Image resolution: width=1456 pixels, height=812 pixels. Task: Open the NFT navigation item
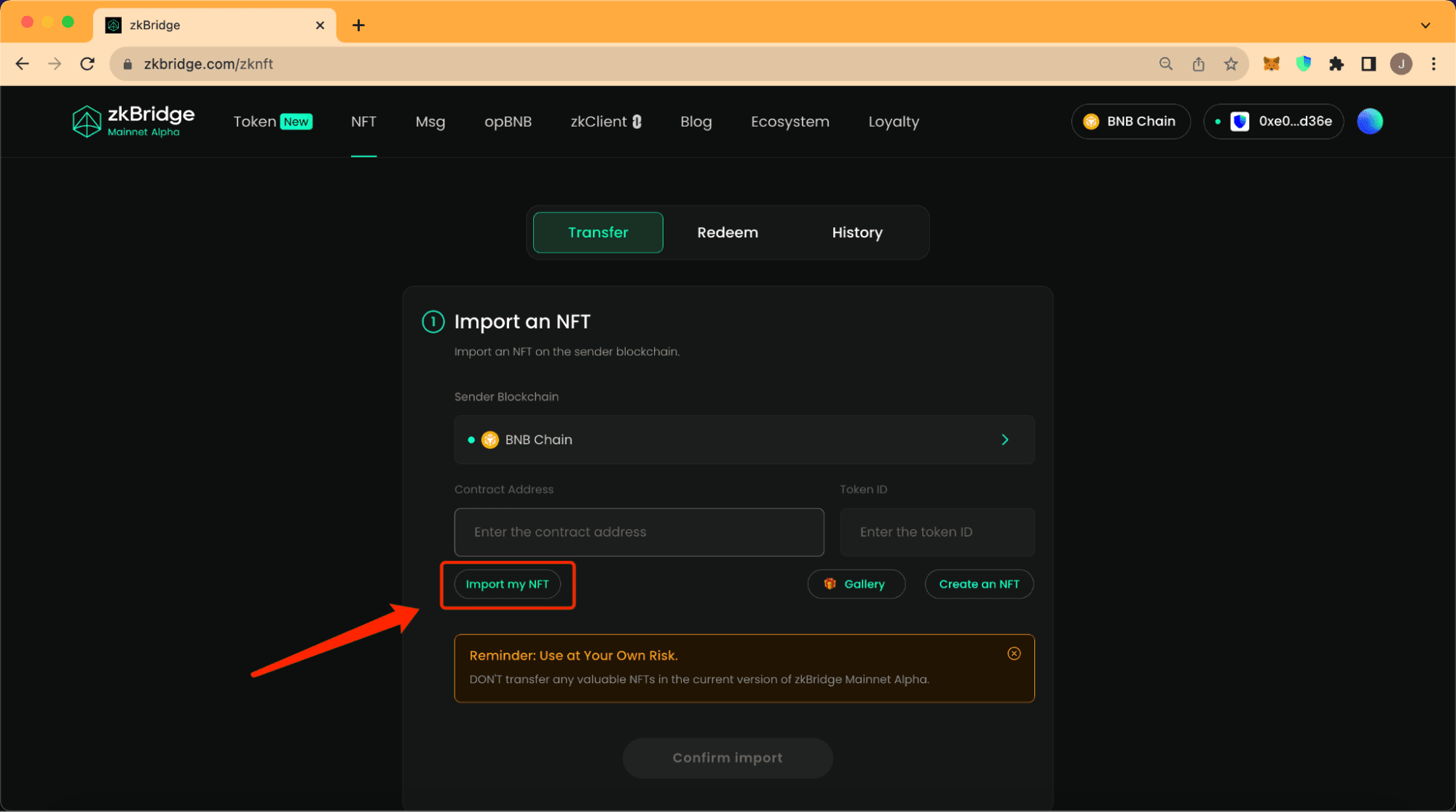(363, 122)
